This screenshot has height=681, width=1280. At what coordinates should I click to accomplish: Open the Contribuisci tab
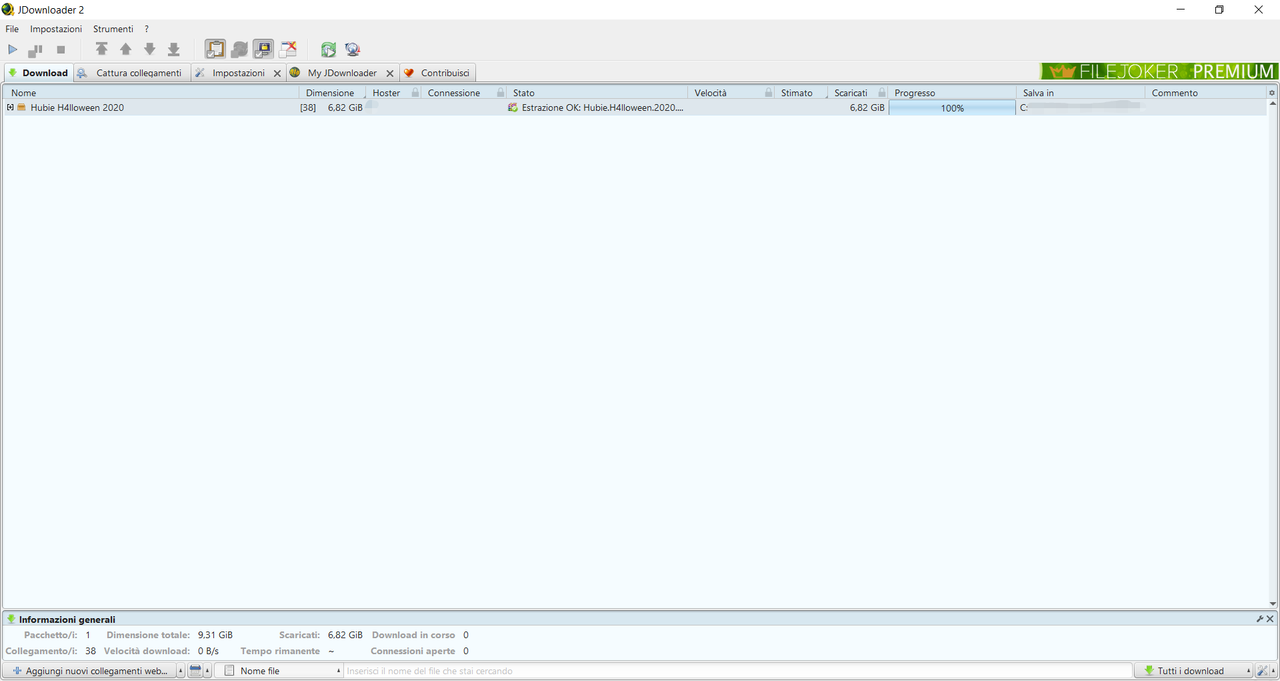[437, 73]
